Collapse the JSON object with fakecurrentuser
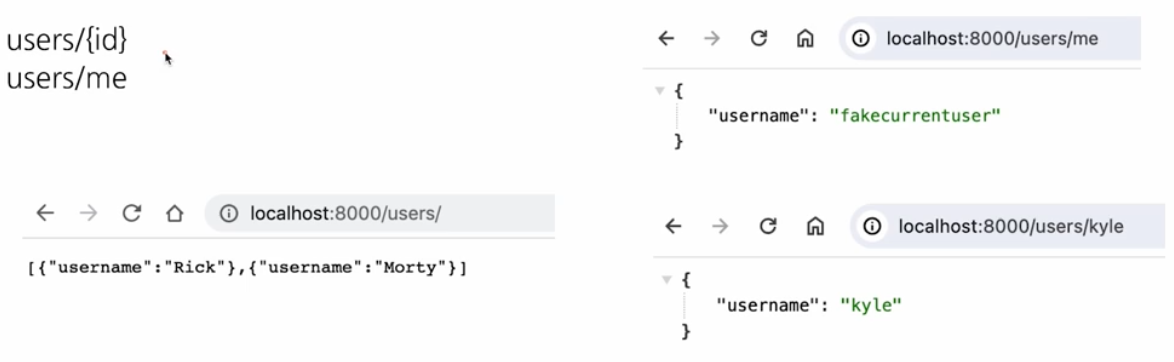 [660, 91]
